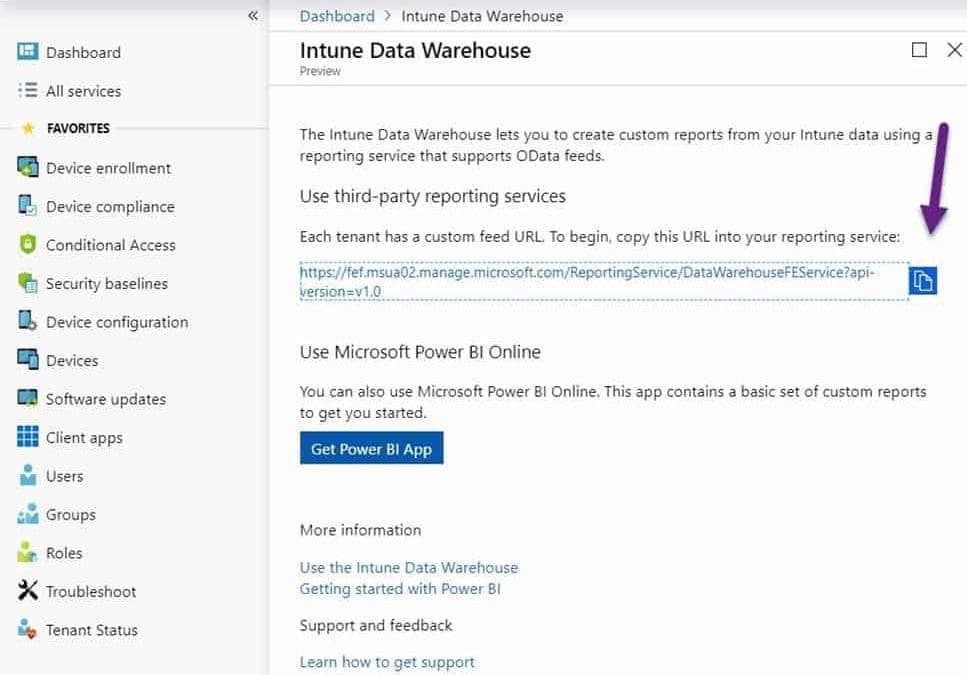Click the Favorites star icon

click(x=28, y=128)
